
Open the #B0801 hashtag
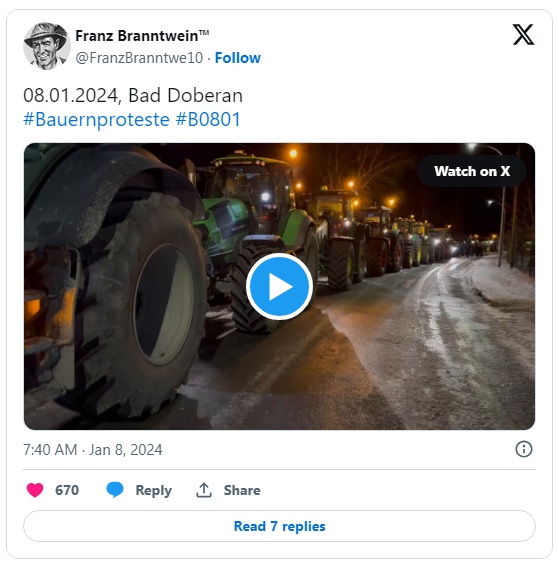point(208,119)
